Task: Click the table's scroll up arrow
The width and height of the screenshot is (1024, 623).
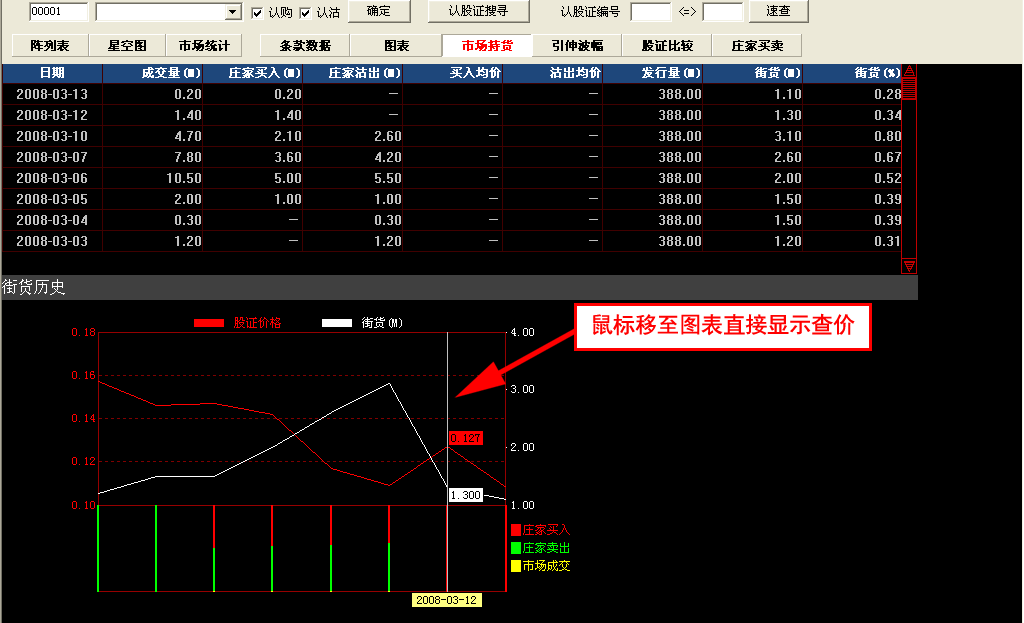Action: 909,72
